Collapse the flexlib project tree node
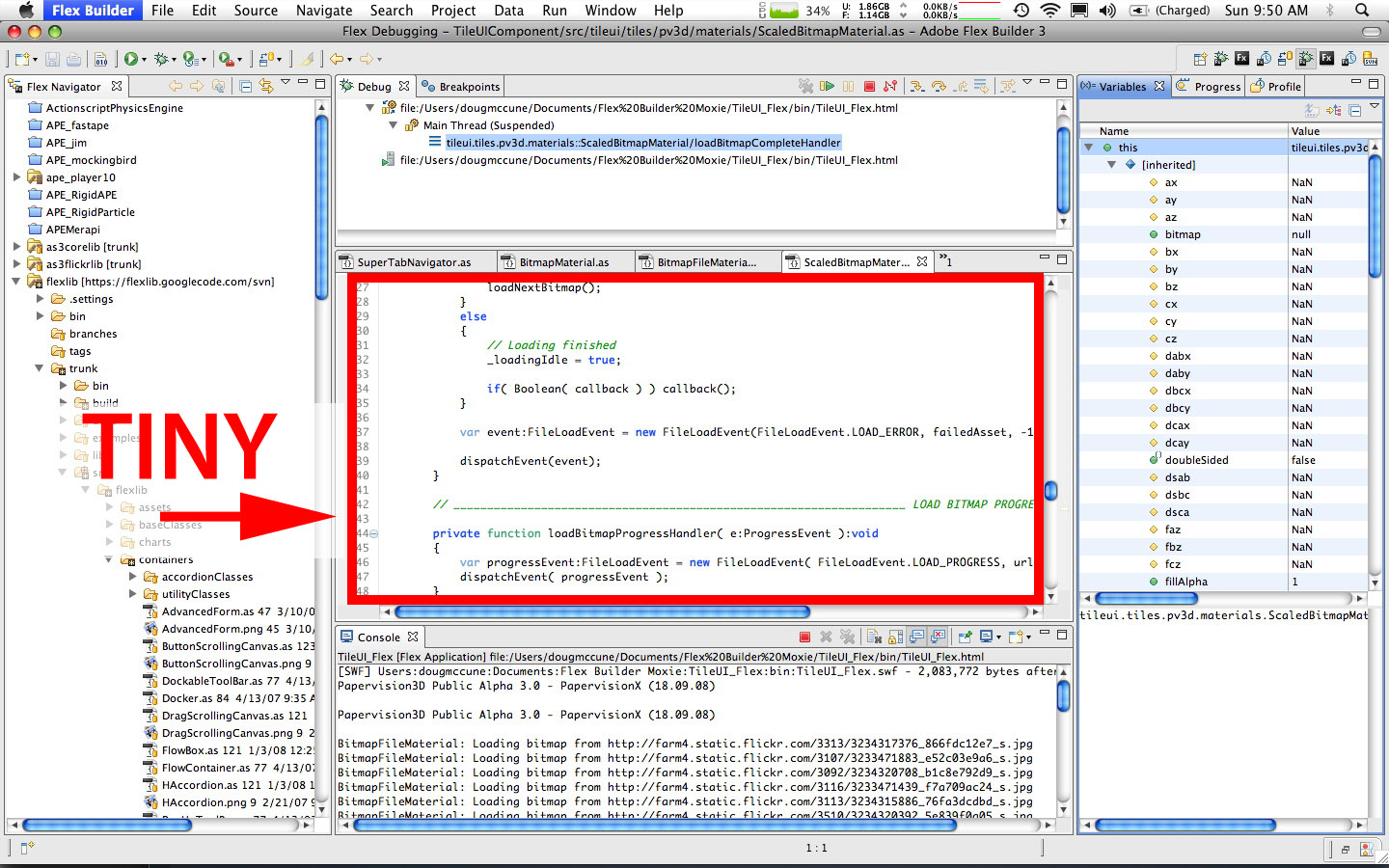The image size is (1389, 868). (x=16, y=282)
